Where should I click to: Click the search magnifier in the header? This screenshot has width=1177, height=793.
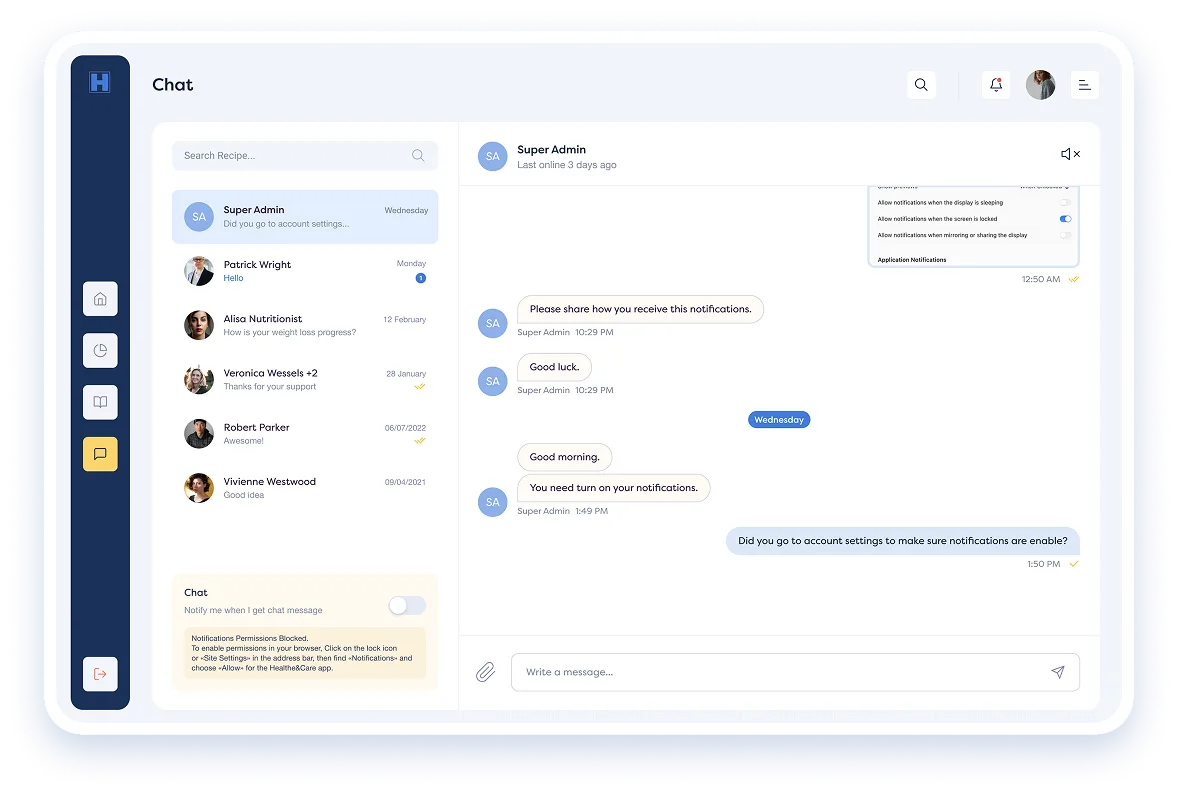pos(921,85)
